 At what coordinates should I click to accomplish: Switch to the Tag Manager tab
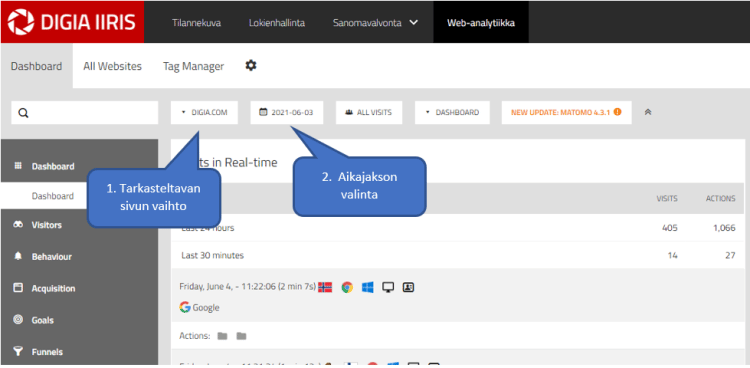[x=193, y=66]
